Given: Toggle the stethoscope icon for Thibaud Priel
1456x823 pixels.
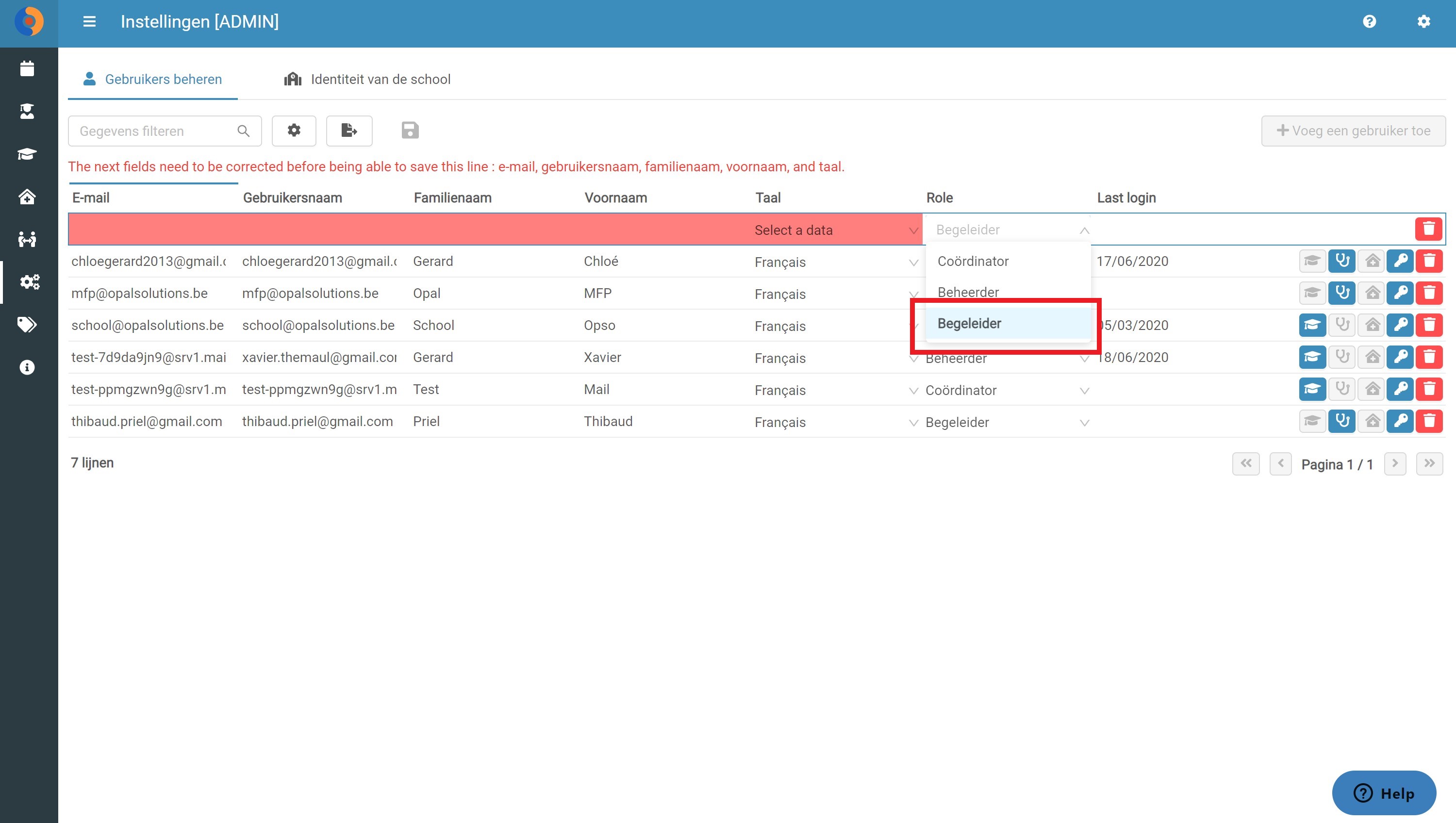Looking at the screenshot, I should pyautogui.click(x=1342, y=421).
